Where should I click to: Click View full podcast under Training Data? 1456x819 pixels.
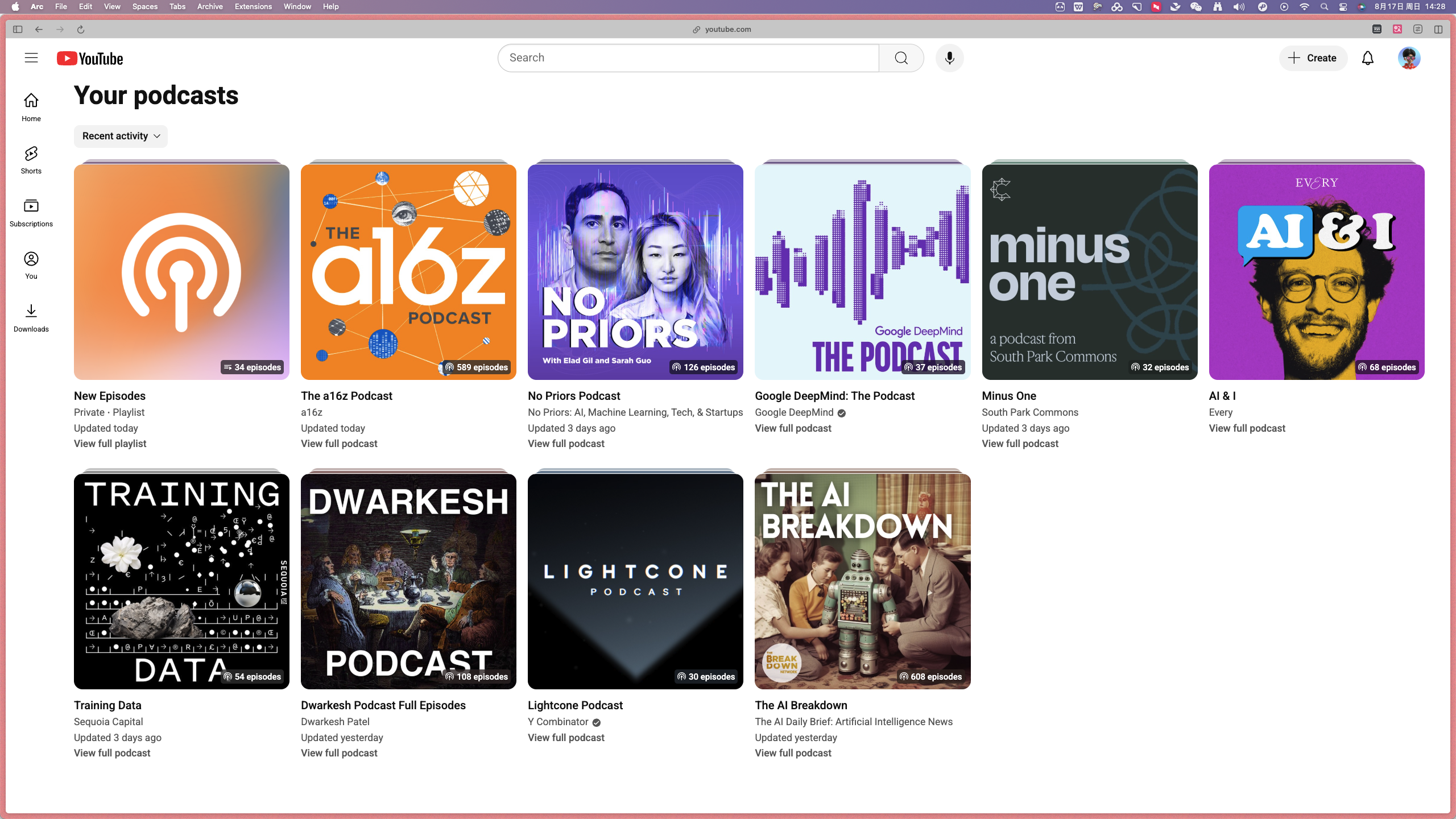point(112,753)
